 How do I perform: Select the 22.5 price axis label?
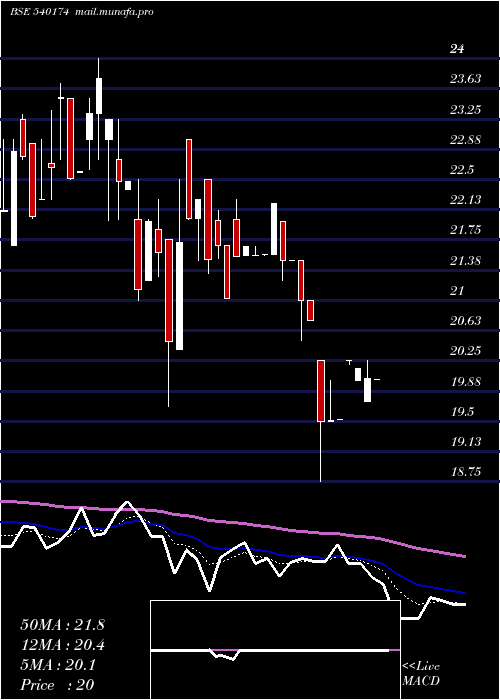pos(462,170)
